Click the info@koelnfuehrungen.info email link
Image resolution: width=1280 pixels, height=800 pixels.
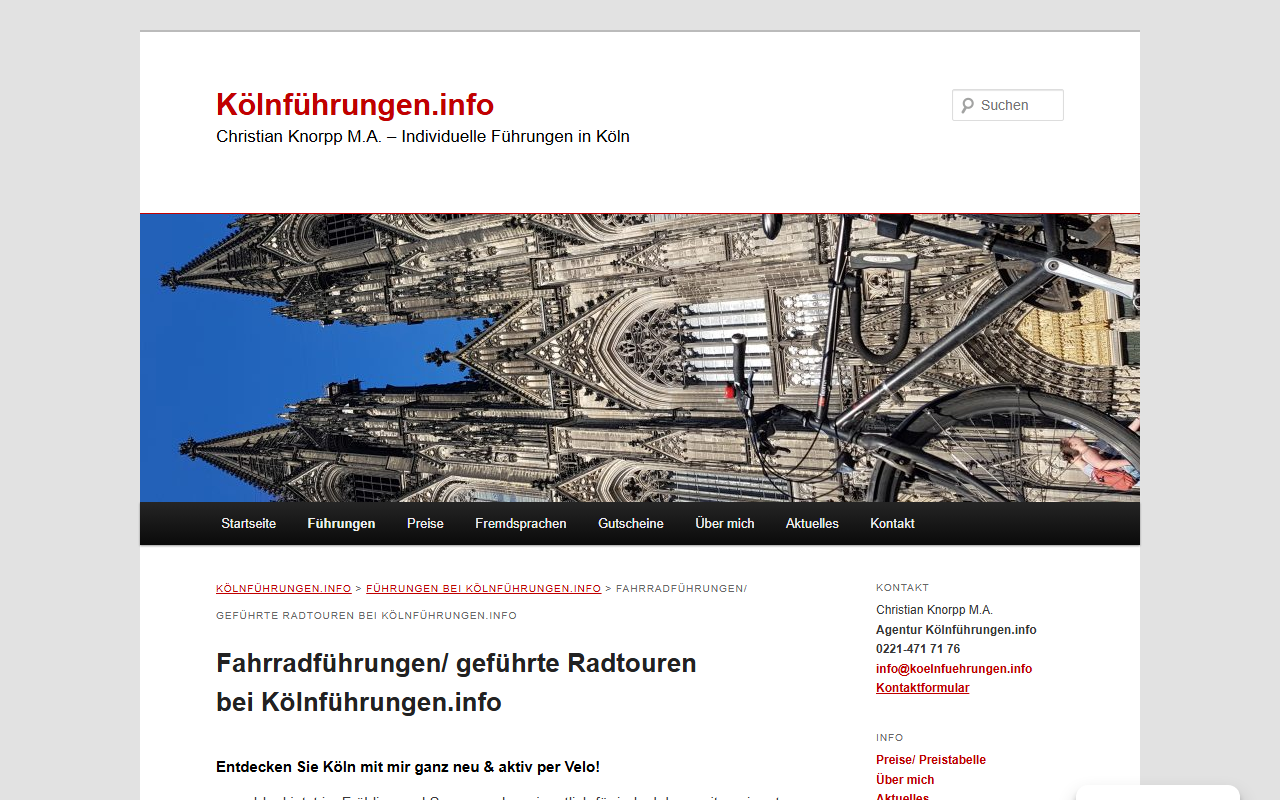[x=954, y=669]
